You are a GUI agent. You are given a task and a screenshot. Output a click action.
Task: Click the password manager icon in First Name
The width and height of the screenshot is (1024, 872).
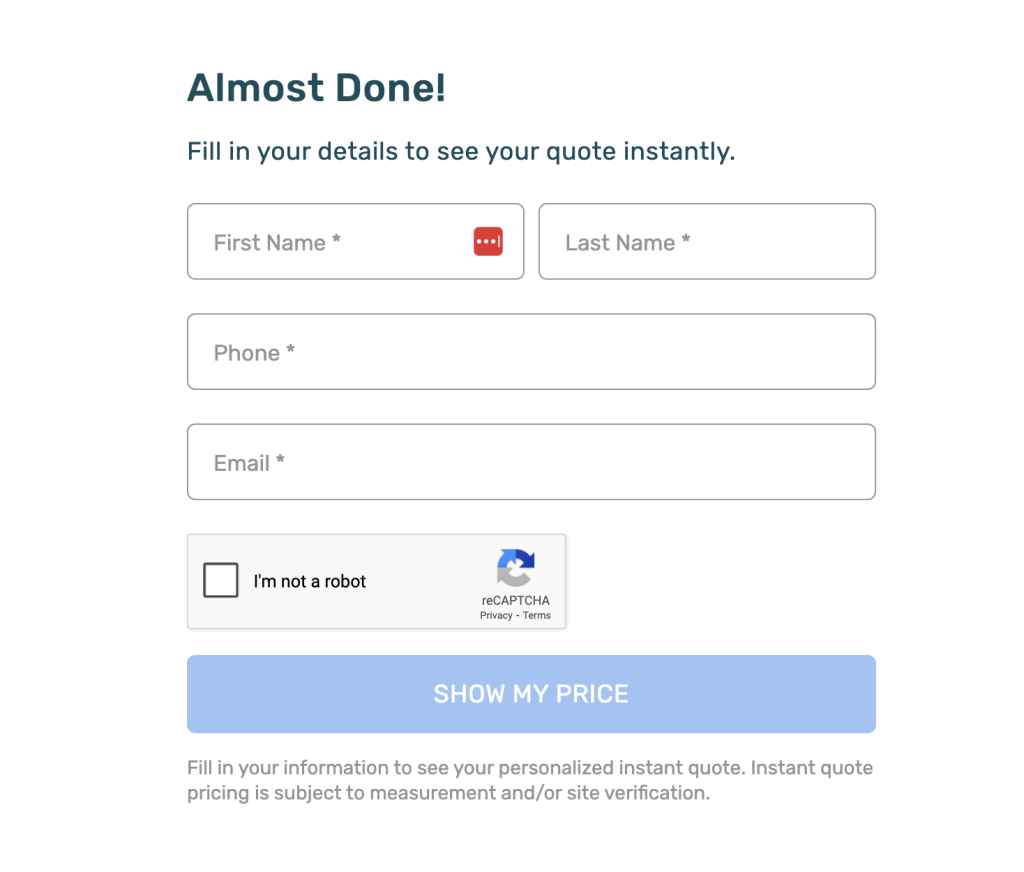pos(488,242)
